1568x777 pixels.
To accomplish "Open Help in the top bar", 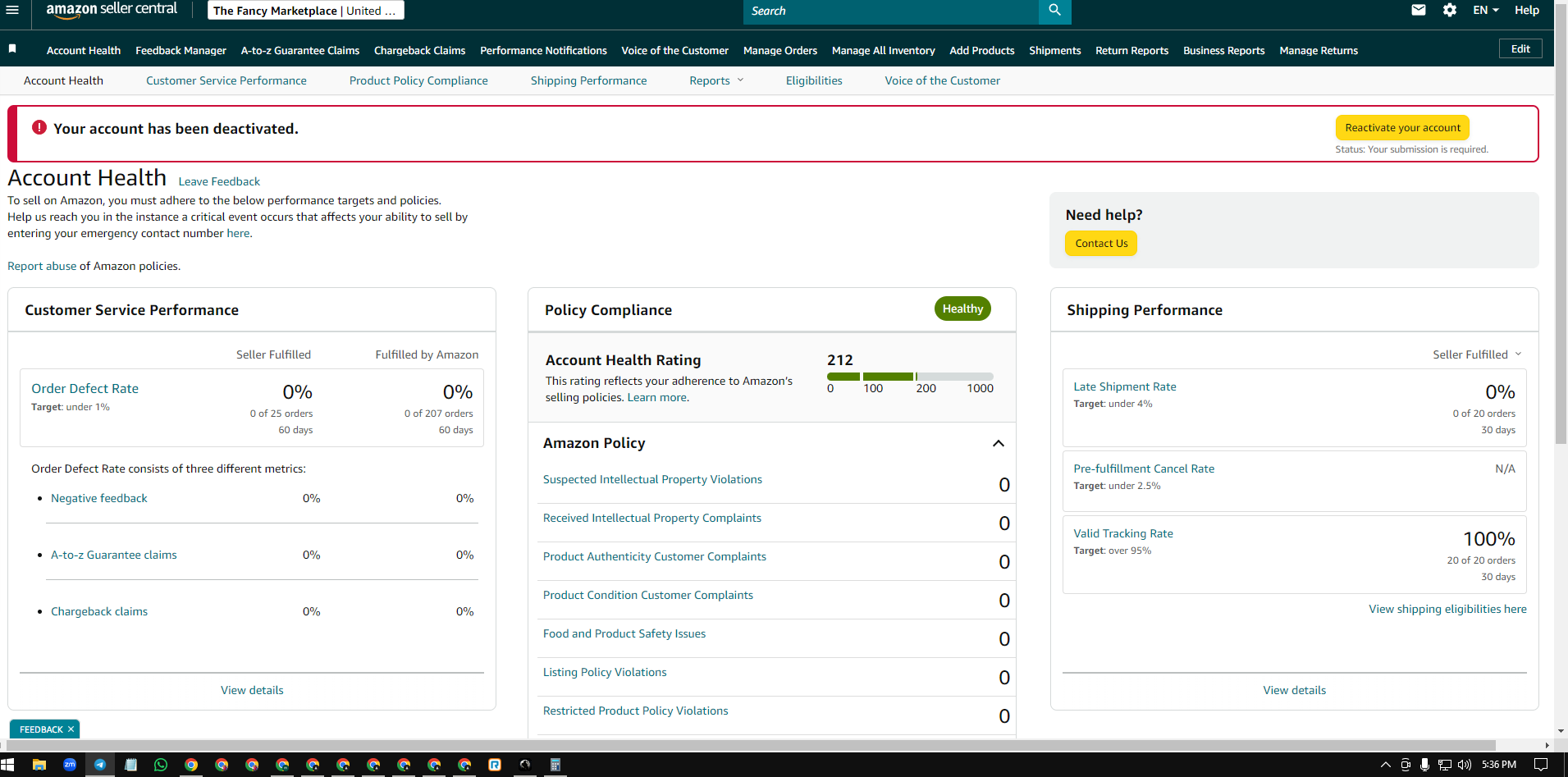I will click(x=1527, y=10).
